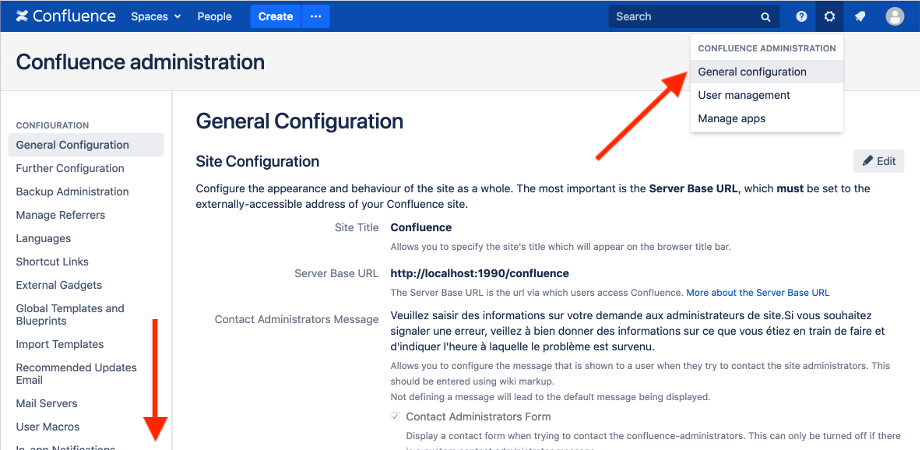The width and height of the screenshot is (920, 450).
Task: Click the Edit button for Site Configuration
Action: [878, 161]
